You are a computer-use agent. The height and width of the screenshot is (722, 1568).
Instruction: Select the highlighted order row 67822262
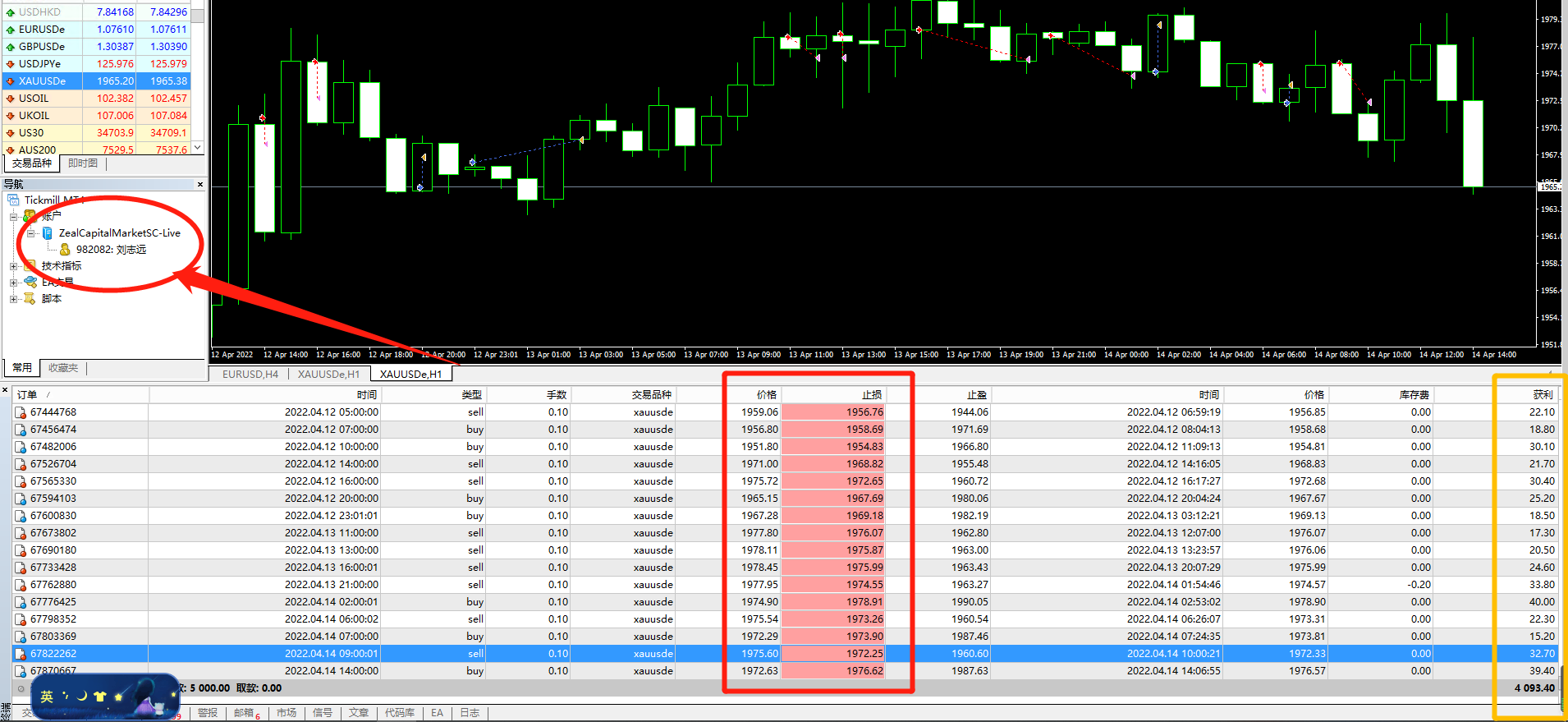tap(786, 654)
